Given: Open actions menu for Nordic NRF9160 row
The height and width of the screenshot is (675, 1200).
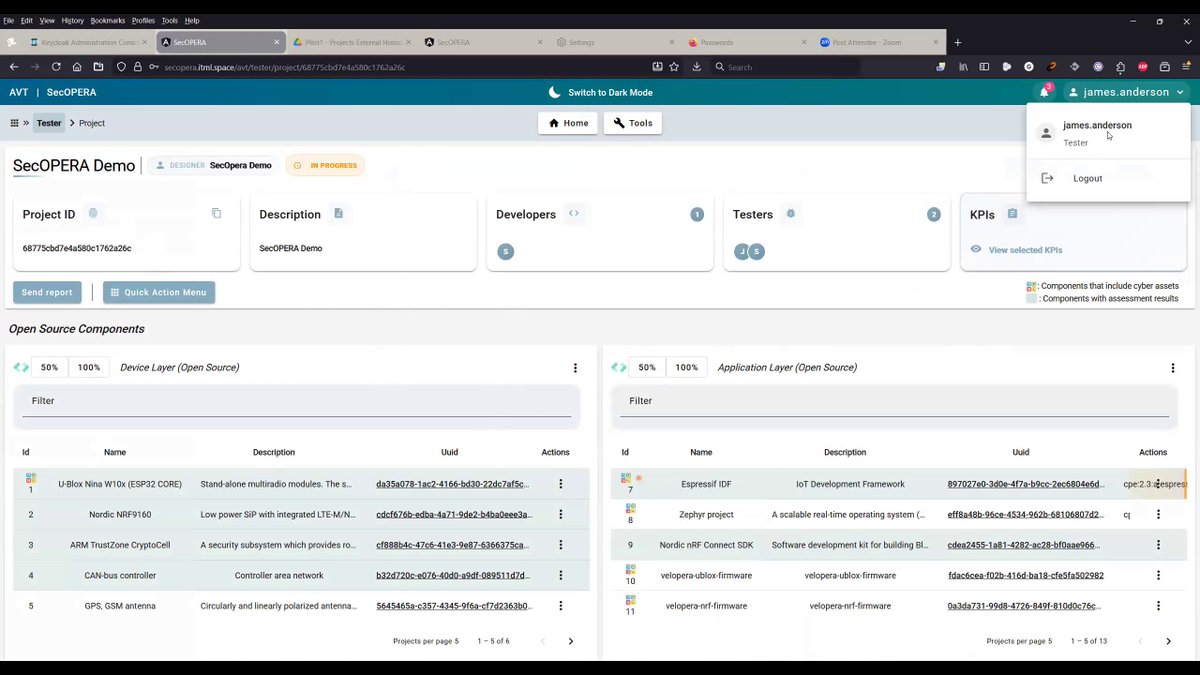Looking at the screenshot, I should coord(561,514).
